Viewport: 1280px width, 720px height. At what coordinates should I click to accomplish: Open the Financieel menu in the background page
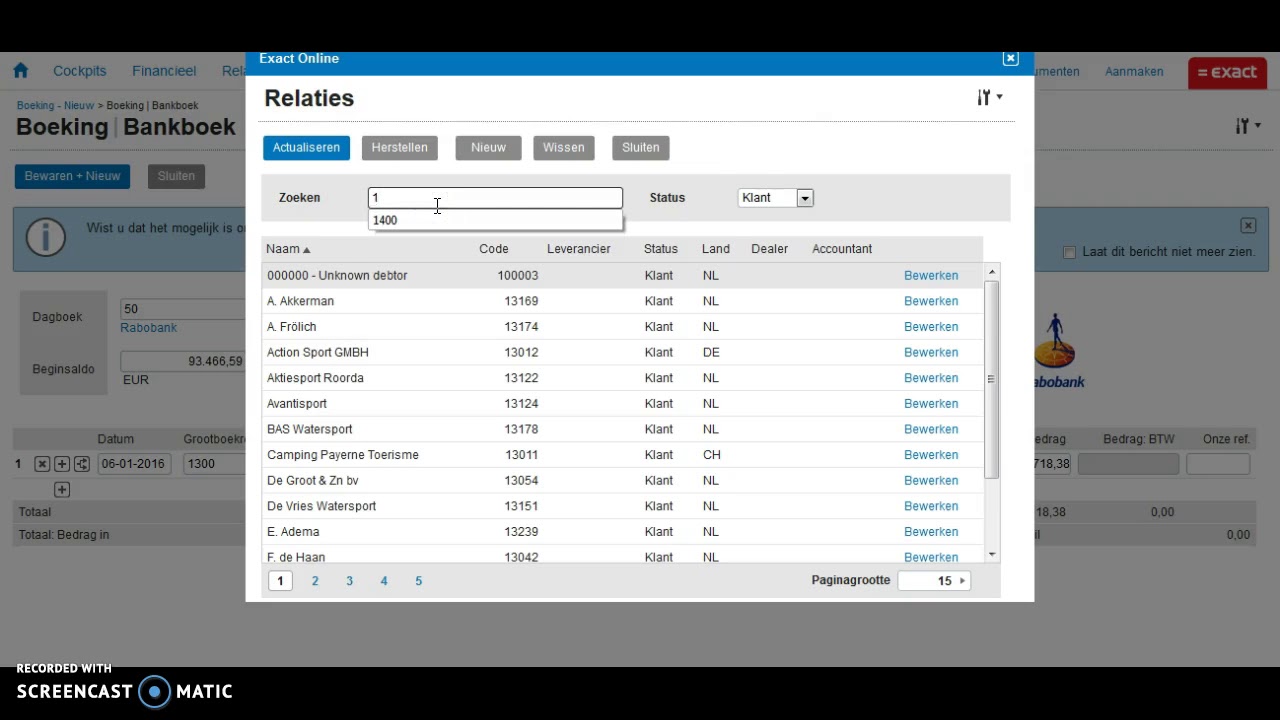tap(164, 71)
